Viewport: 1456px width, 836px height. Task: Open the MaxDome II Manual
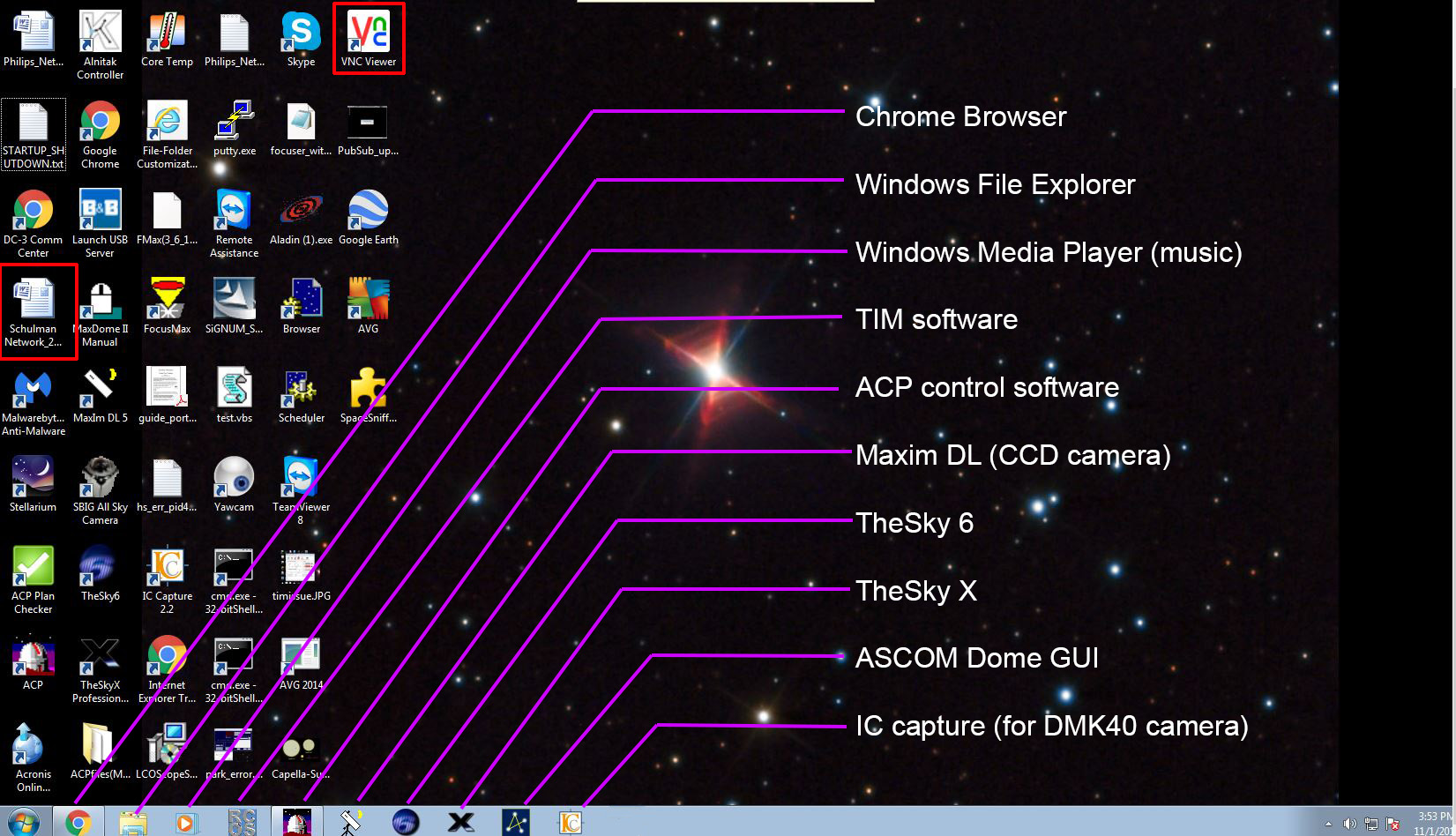[x=100, y=312]
